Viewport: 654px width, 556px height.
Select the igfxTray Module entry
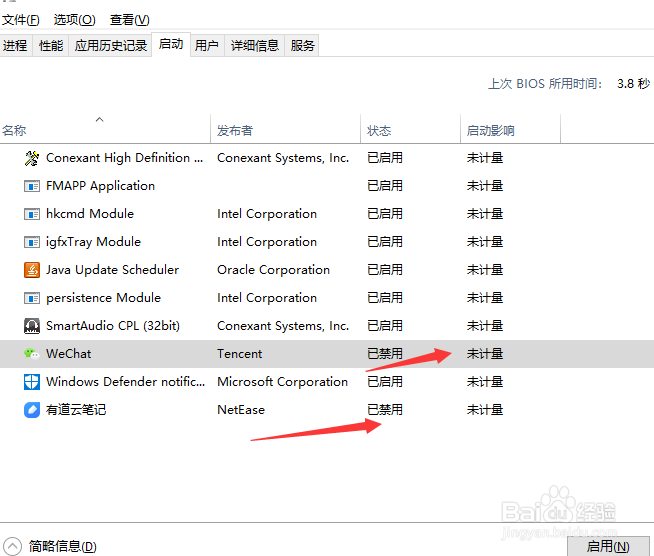pos(93,242)
